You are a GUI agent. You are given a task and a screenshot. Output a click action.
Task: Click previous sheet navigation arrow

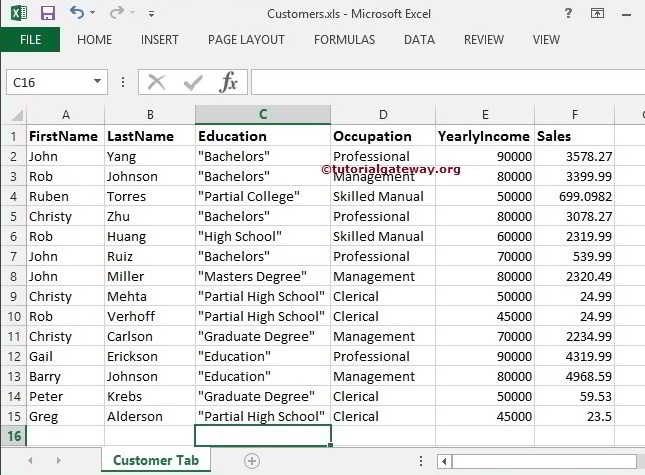pyautogui.click(x=30, y=461)
